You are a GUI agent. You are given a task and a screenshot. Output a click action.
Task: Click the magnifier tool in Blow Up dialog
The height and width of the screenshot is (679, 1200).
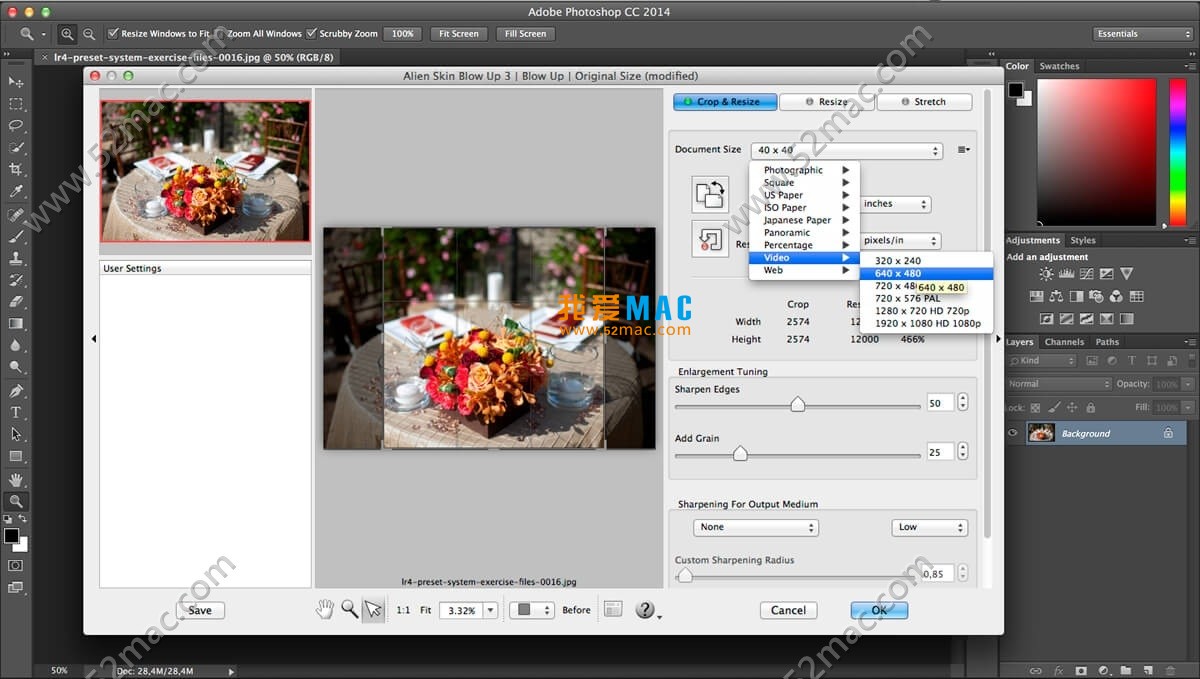tap(349, 609)
